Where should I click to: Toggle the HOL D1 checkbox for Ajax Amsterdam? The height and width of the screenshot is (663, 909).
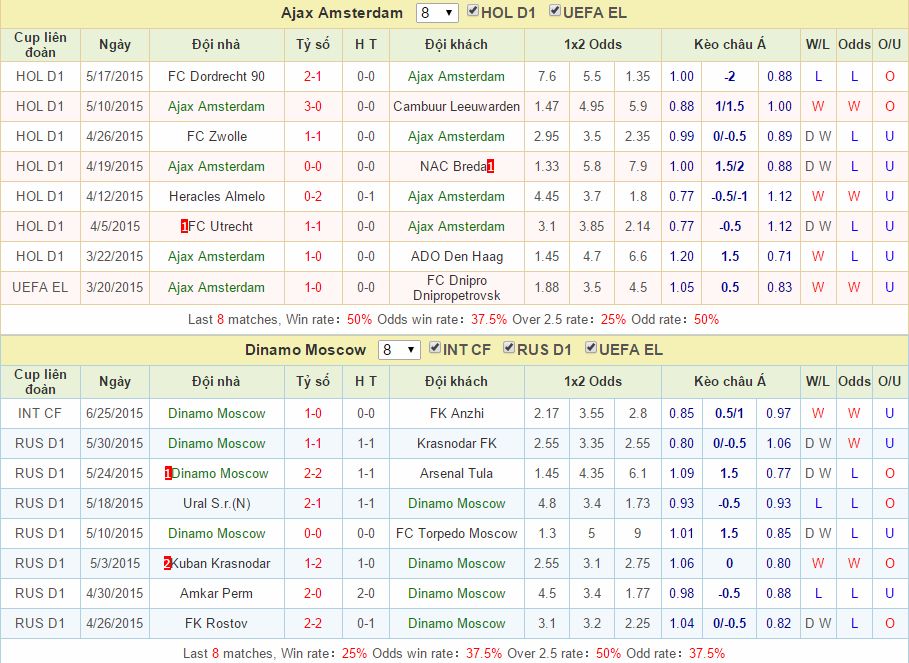473,10
